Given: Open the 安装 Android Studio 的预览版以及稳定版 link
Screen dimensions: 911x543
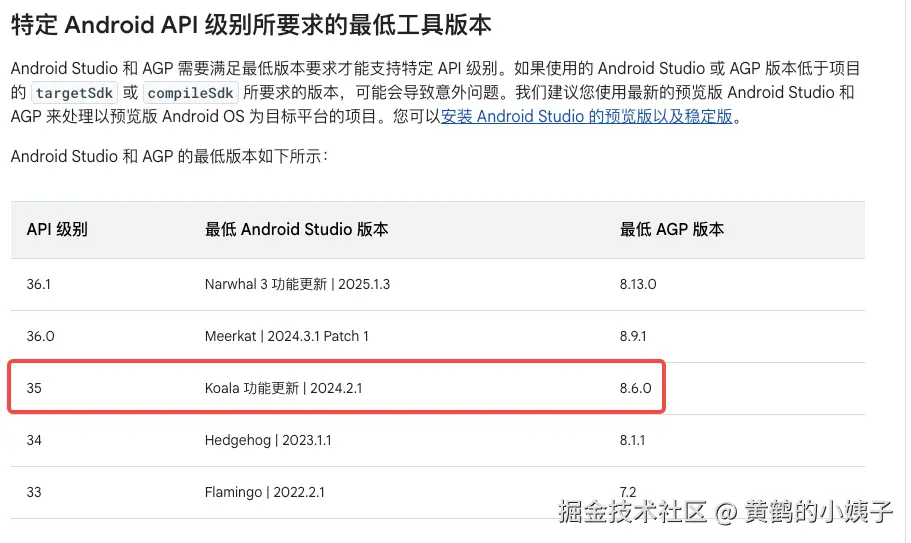Looking at the screenshot, I should pos(586,117).
